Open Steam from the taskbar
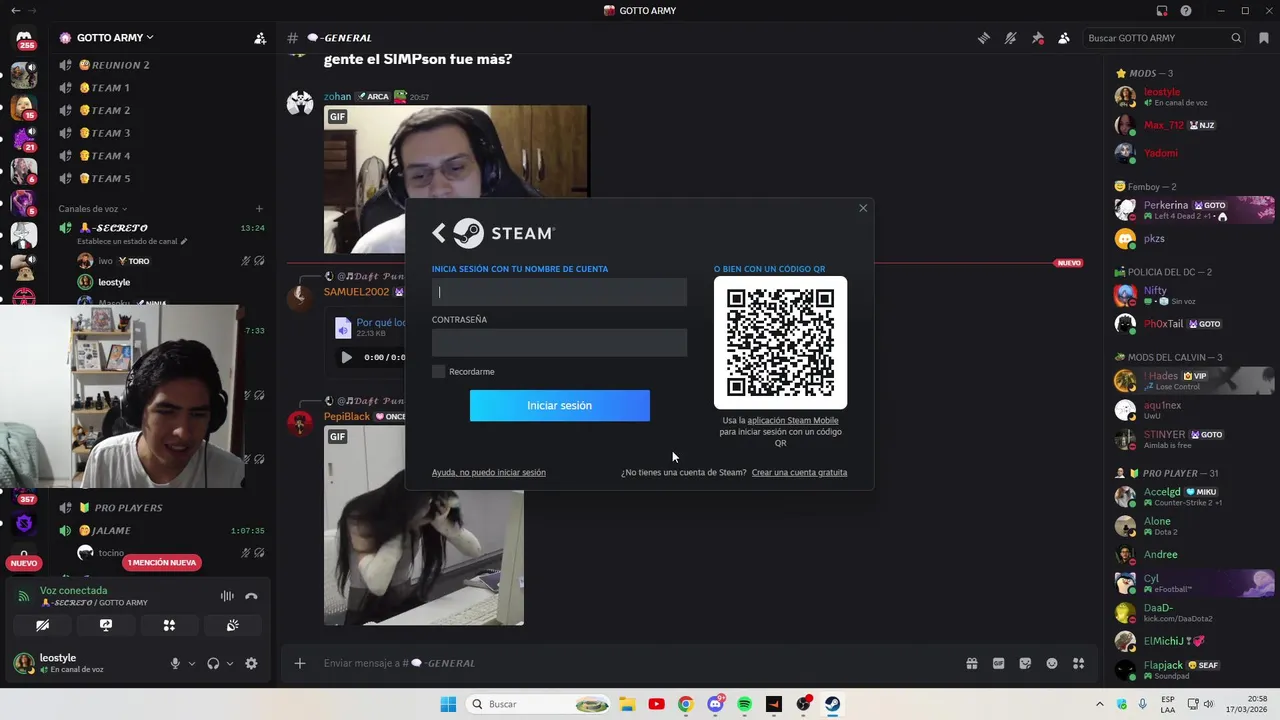The height and width of the screenshot is (720, 1280). (x=832, y=704)
